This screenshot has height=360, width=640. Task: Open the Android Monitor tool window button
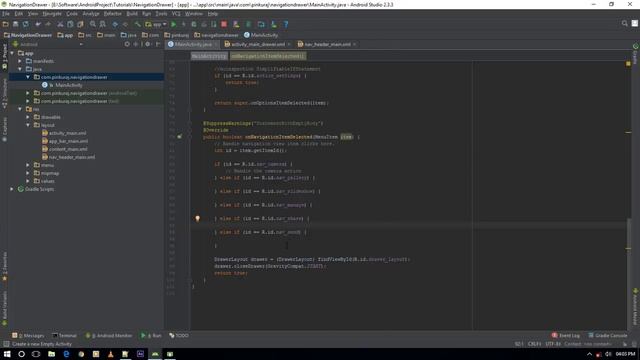point(109,336)
